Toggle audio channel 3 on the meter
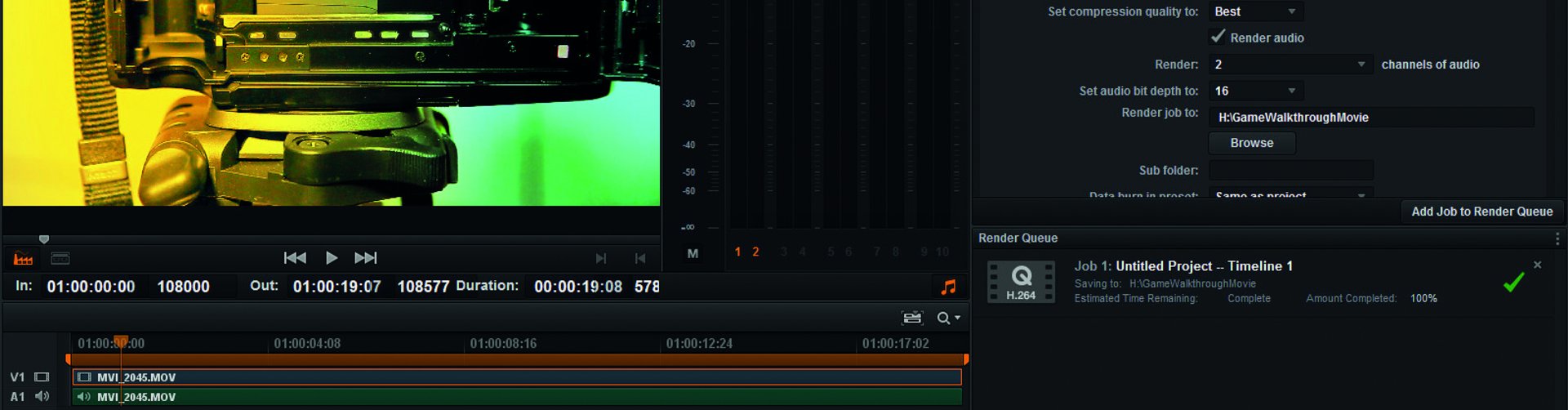 coord(784,252)
